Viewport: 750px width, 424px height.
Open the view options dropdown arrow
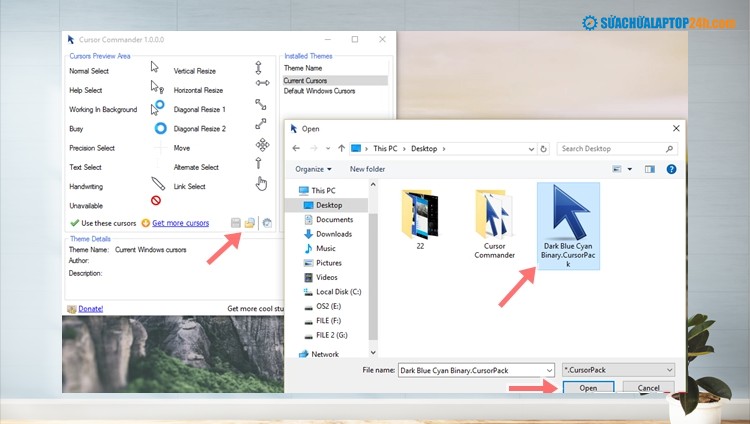point(629,169)
